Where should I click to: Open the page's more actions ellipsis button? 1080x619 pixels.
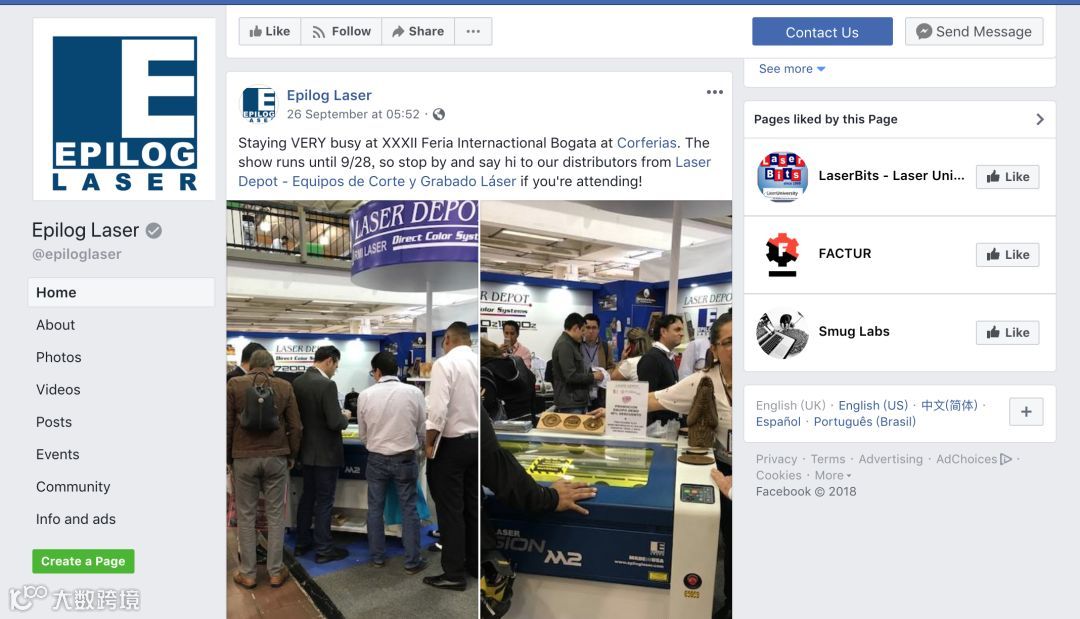(473, 32)
